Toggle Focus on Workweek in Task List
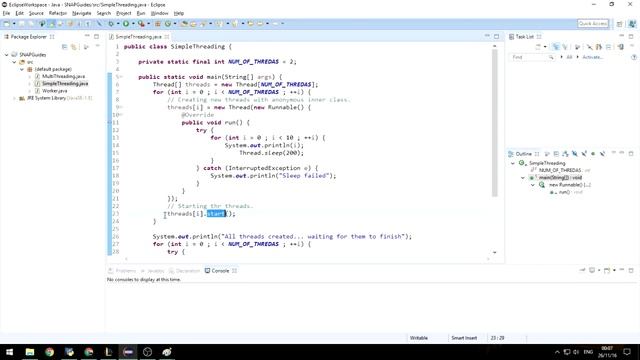The width and height of the screenshot is (640, 360). pyautogui.click(x=577, y=47)
